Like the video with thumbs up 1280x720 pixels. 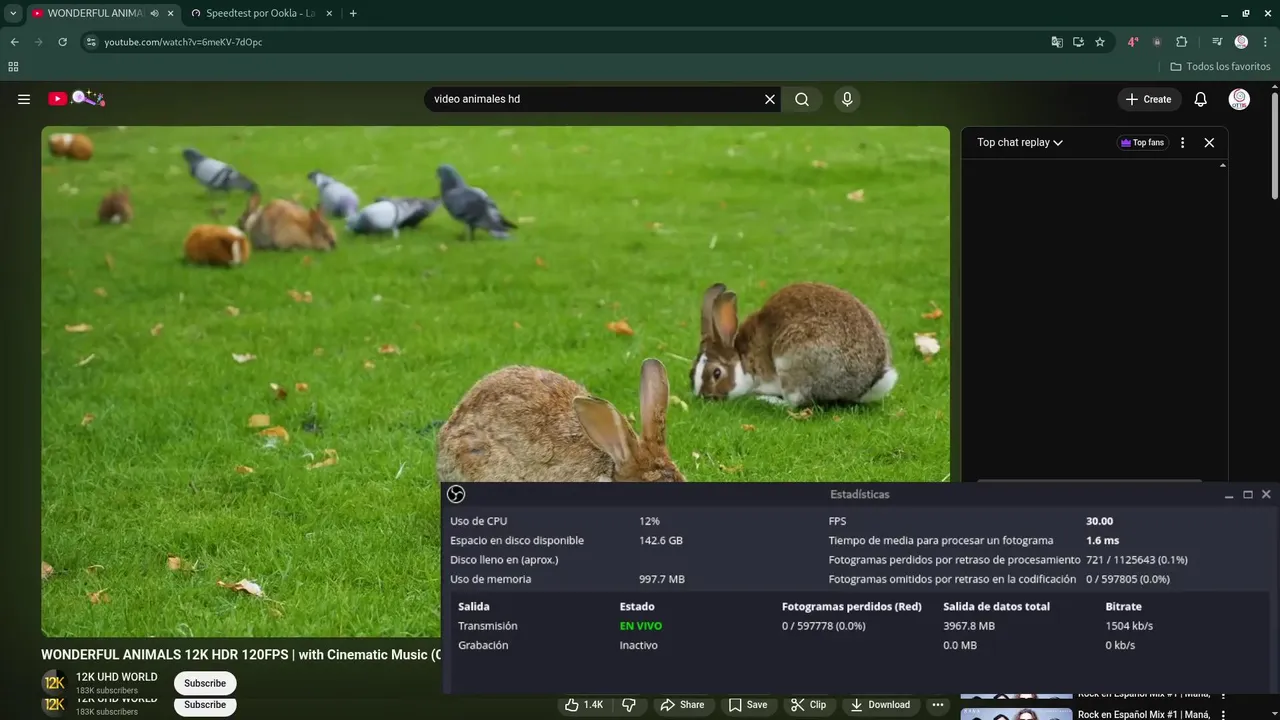(584, 705)
